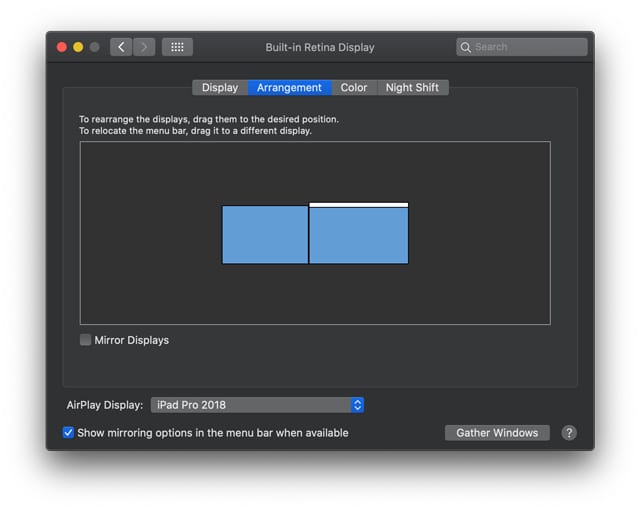The image size is (640, 511).
Task: Click the rearrange displays instruction text
Action: 209,119
